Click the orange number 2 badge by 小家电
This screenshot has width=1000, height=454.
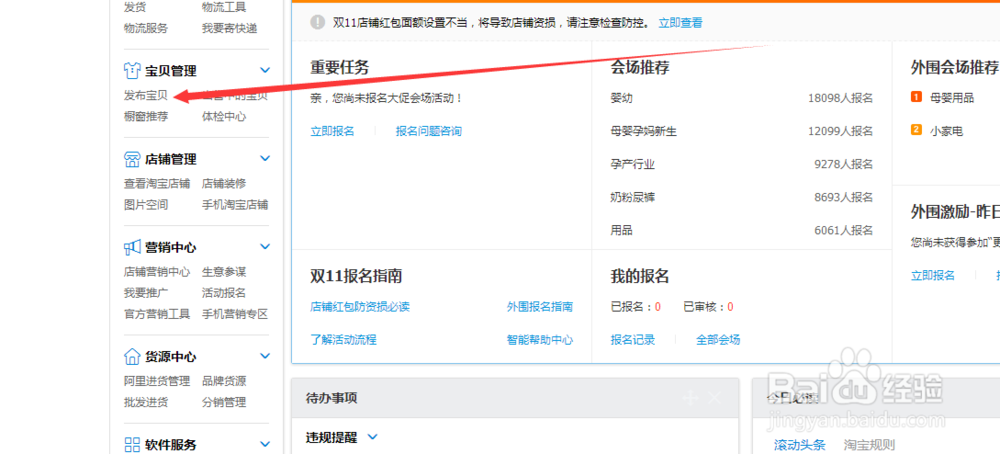(x=916, y=130)
